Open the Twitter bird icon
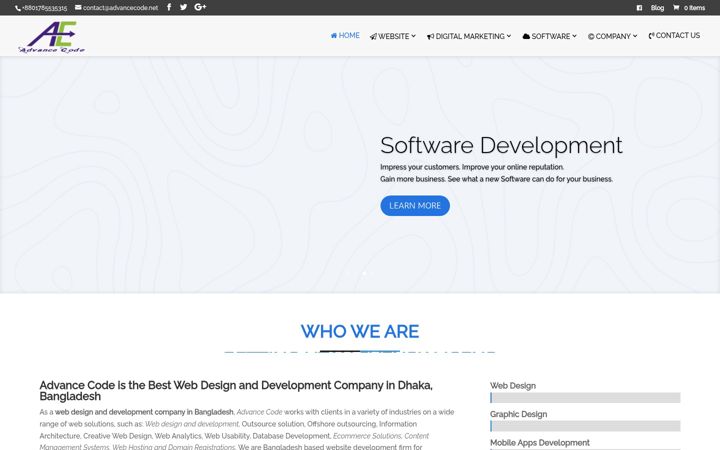 tap(183, 7)
